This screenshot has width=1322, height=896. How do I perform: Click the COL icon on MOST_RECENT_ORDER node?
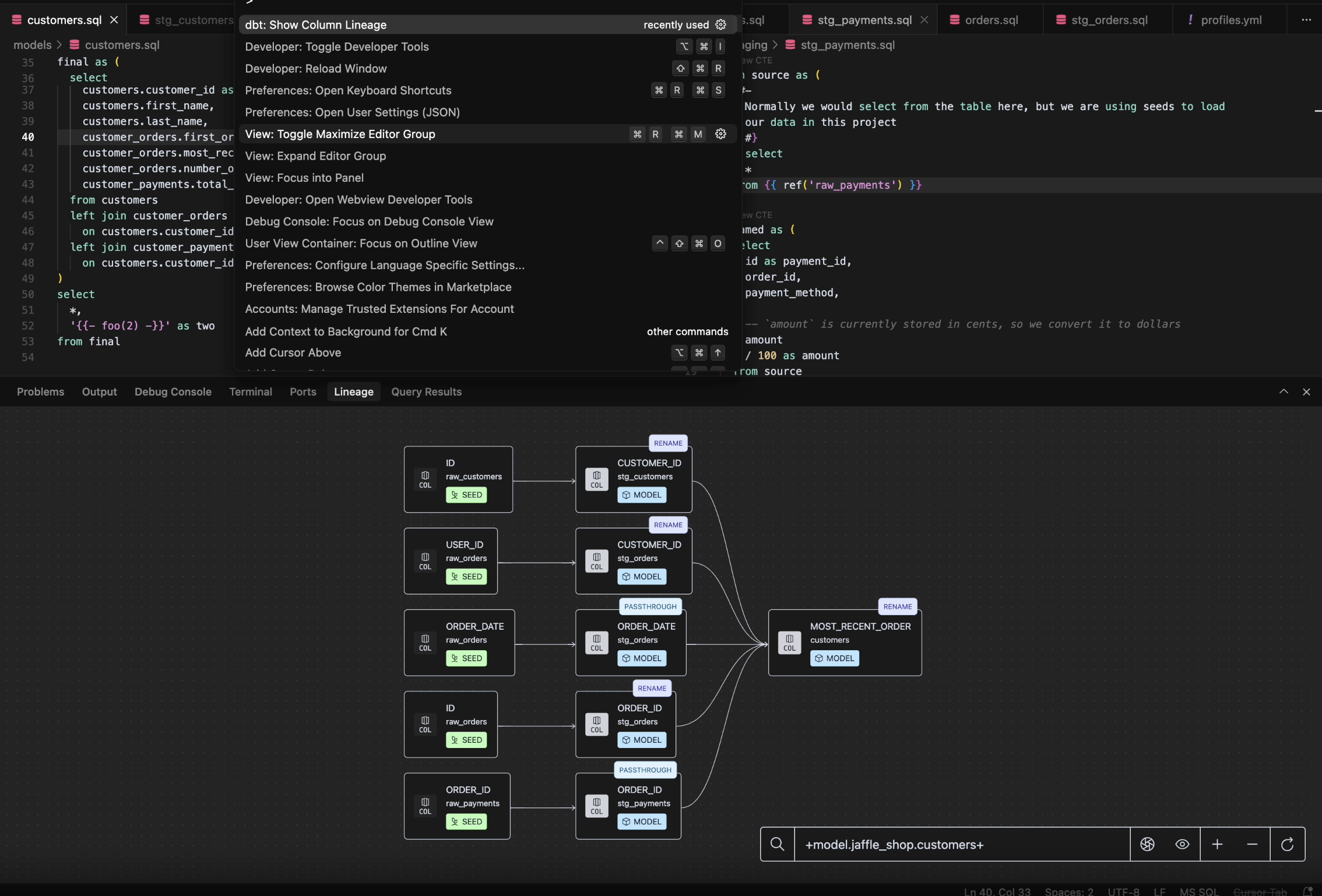tap(789, 643)
